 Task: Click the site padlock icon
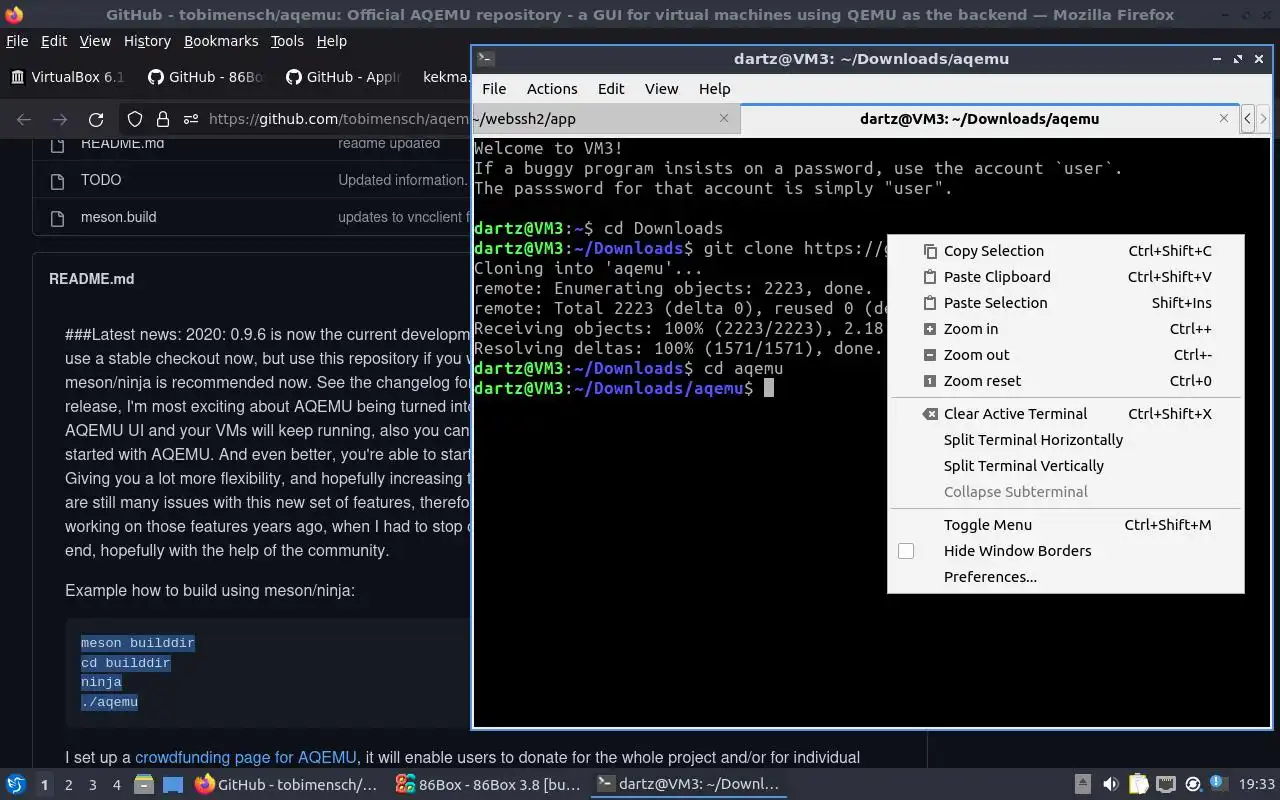(x=163, y=119)
